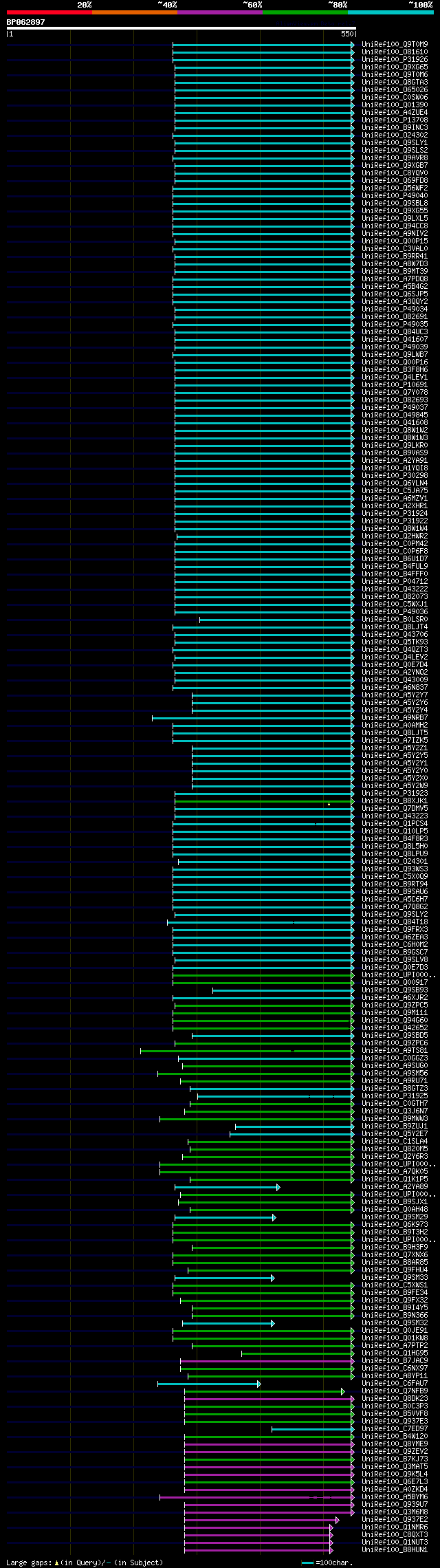Select hit UniRef100_Q93WS3
440x1568 pixels.
(395, 869)
